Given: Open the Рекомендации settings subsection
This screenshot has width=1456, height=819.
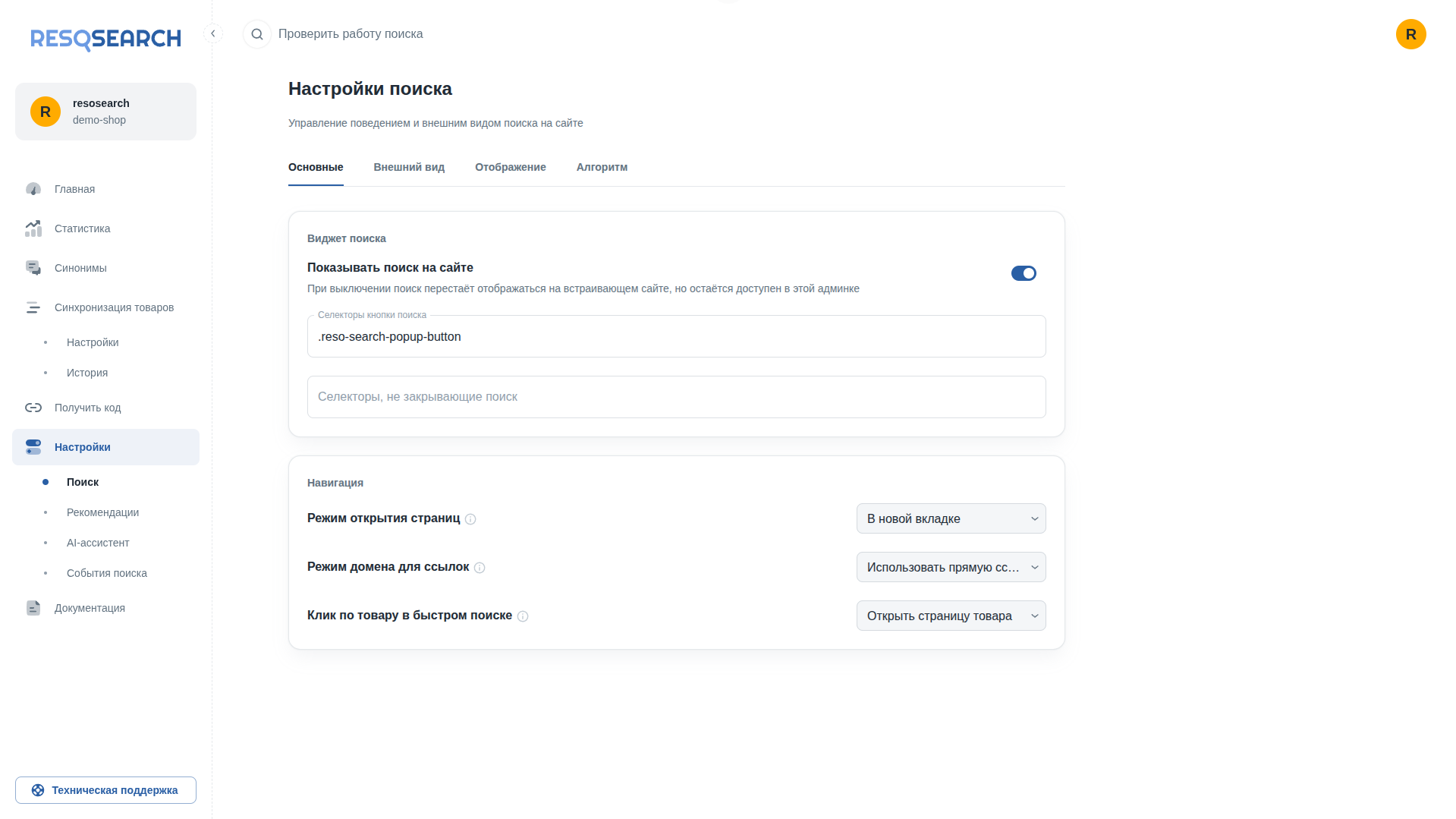Looking at the screenshot, I should pyautogui.click(x=105, y=512).
